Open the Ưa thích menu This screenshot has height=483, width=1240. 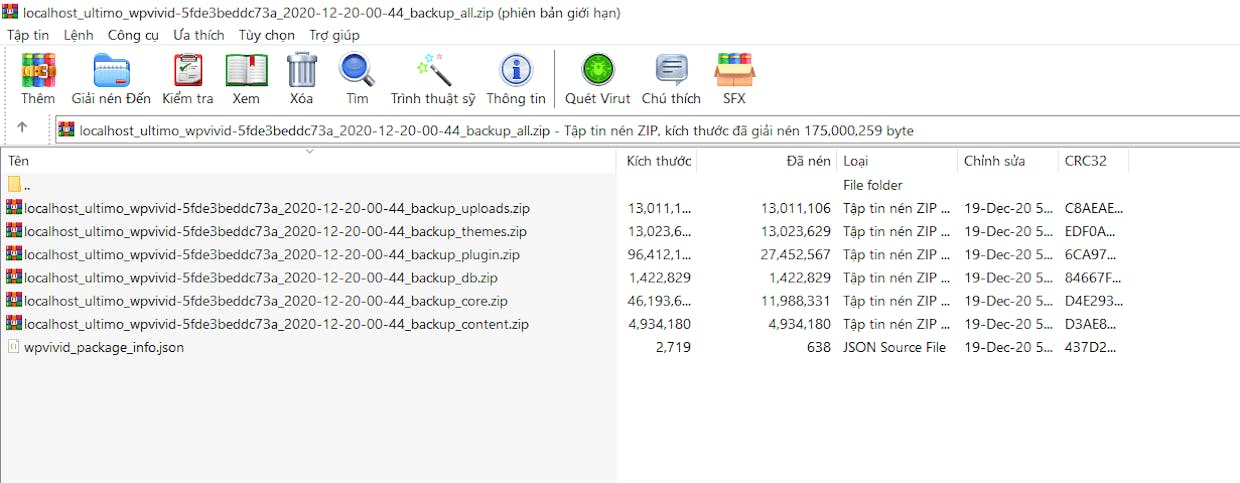coord(199,35)
